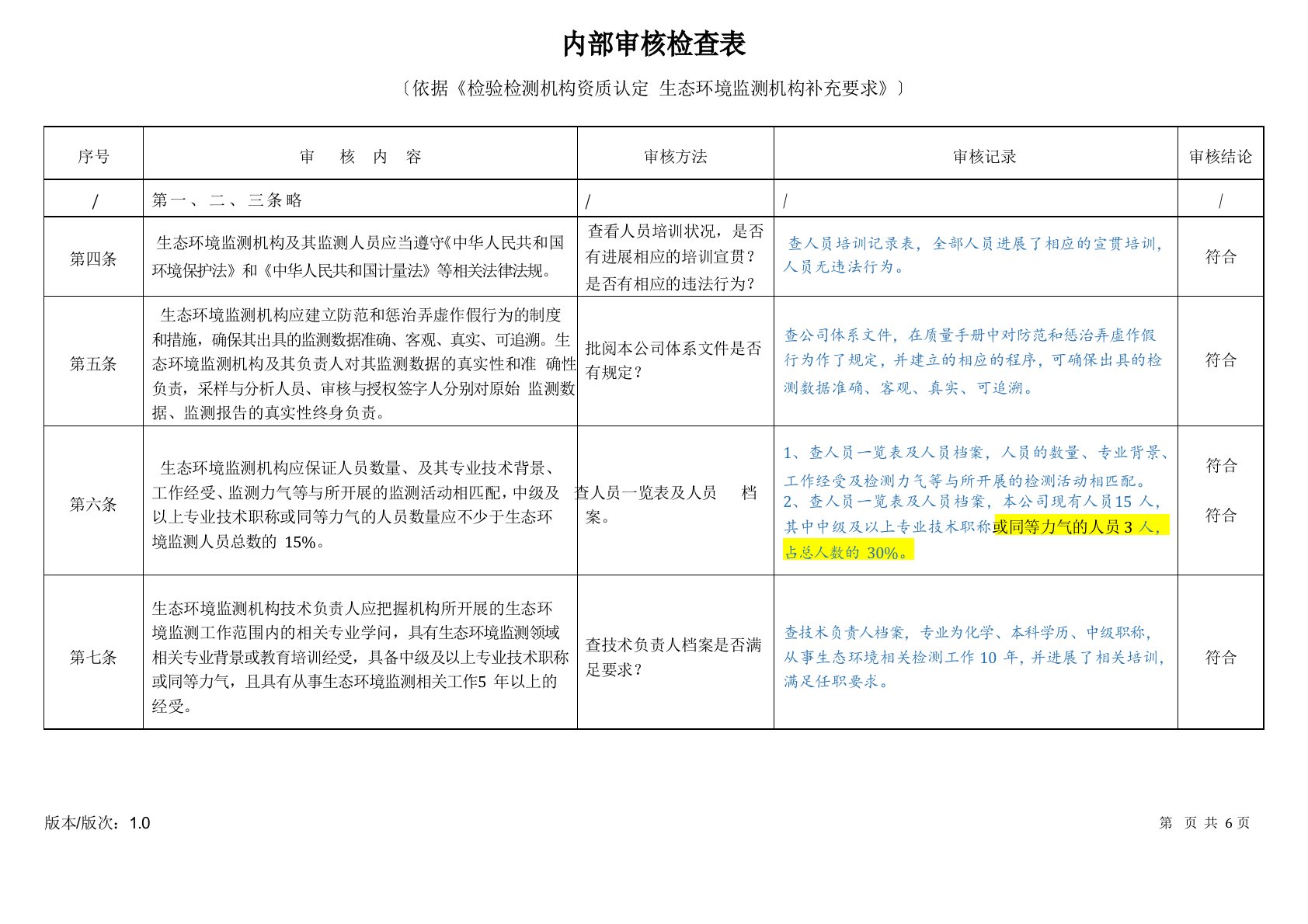This screenshot has height=924, width=1308.
Task: Click the page number 第 页 共 6 页
Action: (x=1204, y=823)
